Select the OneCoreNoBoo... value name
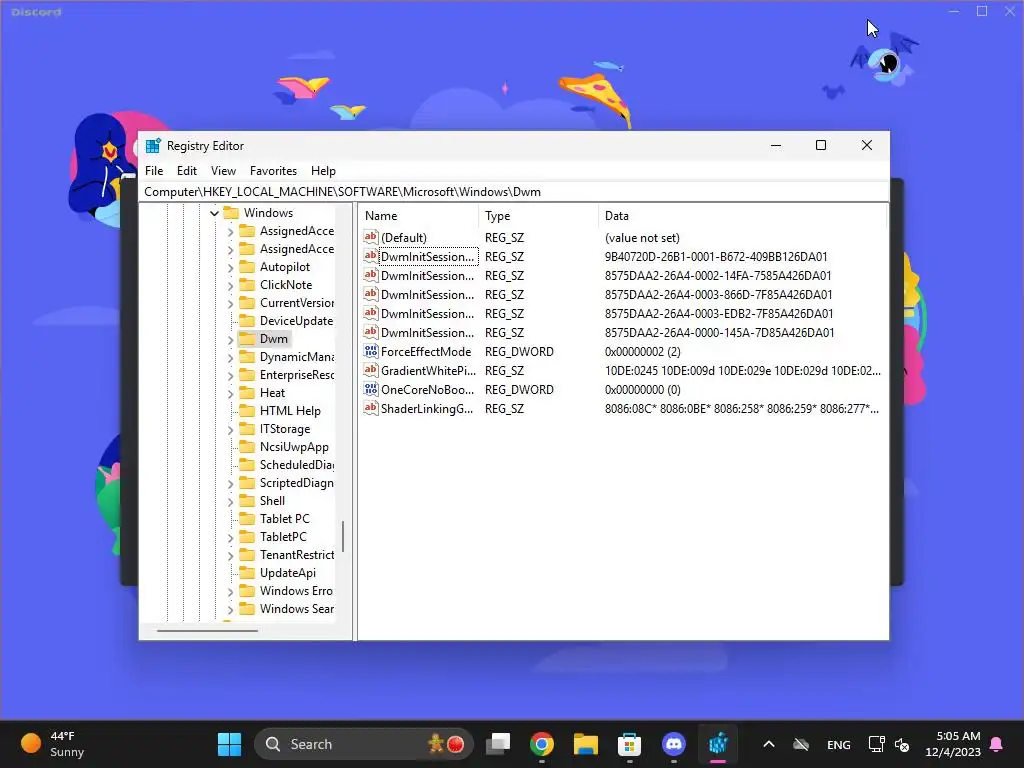The height and width of the screenshot is (768, 1024). 428,390
